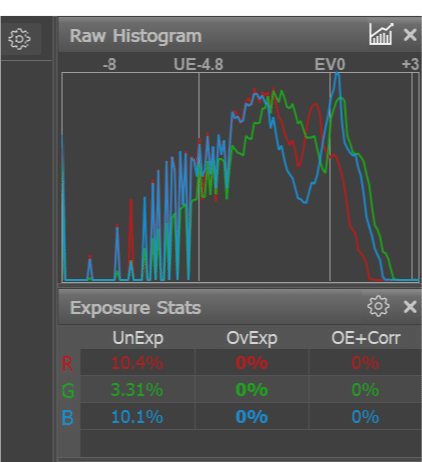Click the EV0 marker label on histogram
422x462 pixels.
tap(330, 65)
